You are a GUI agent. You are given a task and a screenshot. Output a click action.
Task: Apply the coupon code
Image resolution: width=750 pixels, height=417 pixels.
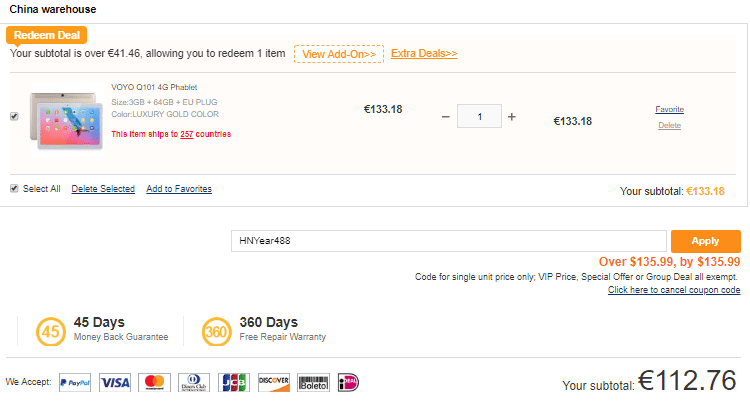point(706,241)
